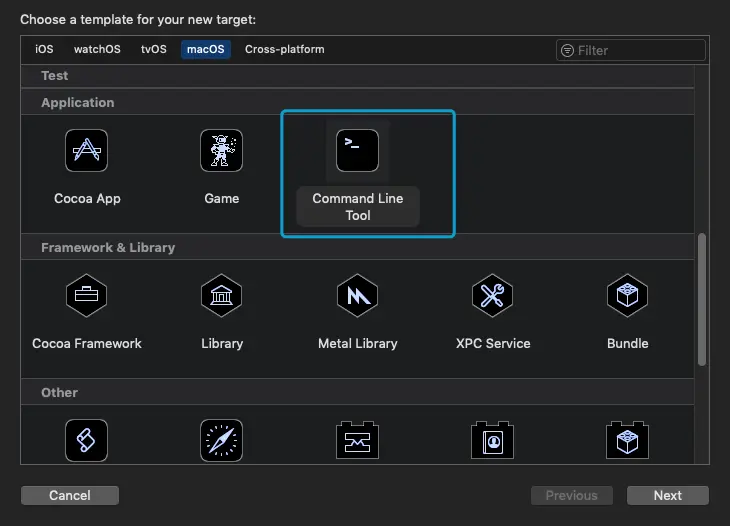Switch to the iOS tab
Viewport: 730px width, 526px height.
[44, 49]
